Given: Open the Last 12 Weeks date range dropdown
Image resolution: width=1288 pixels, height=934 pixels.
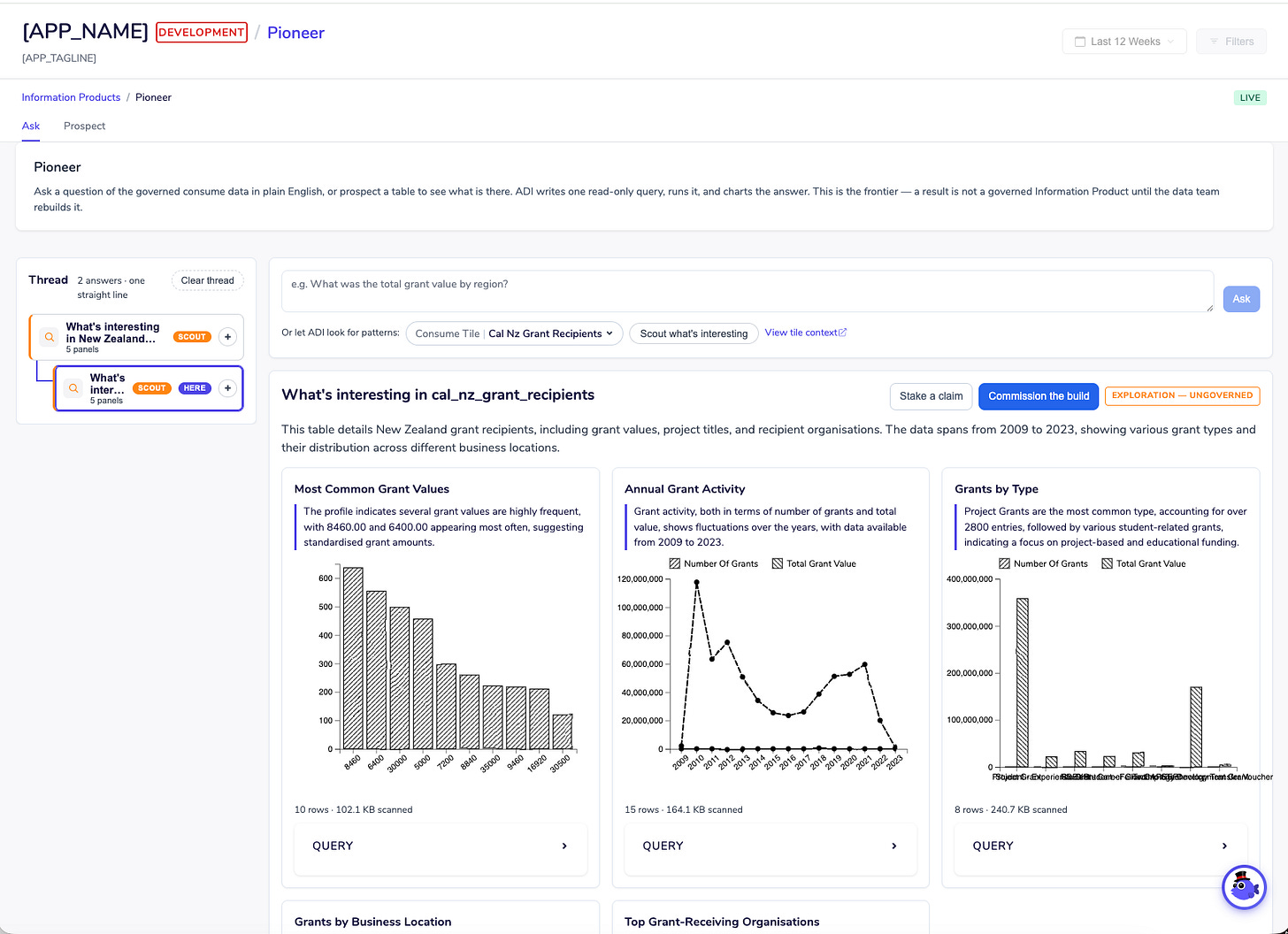Looking at the screenshot, I should (x=1124, y=42).
